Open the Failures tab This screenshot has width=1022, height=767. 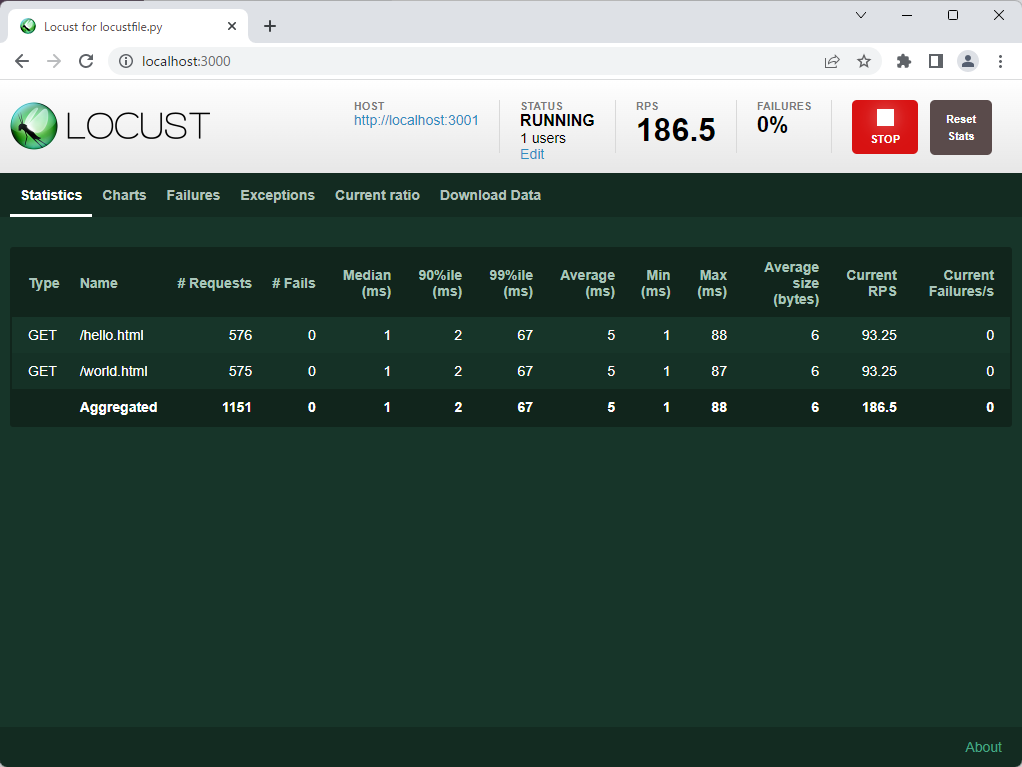coord(193,195)
